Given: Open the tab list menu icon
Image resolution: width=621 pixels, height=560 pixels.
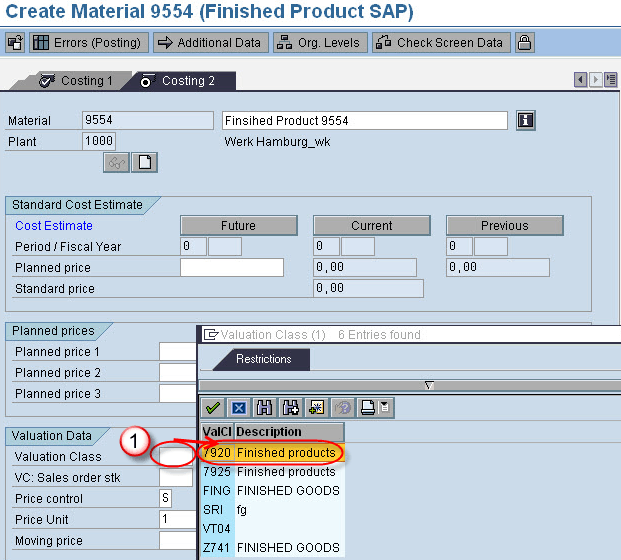Looking at the screenshot, I should coord(612,80).
